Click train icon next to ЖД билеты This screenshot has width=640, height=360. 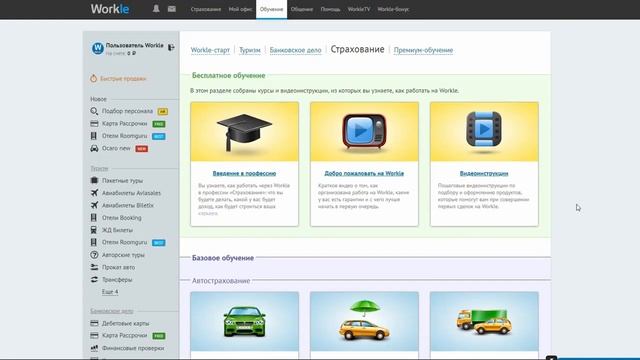point(94,230)
